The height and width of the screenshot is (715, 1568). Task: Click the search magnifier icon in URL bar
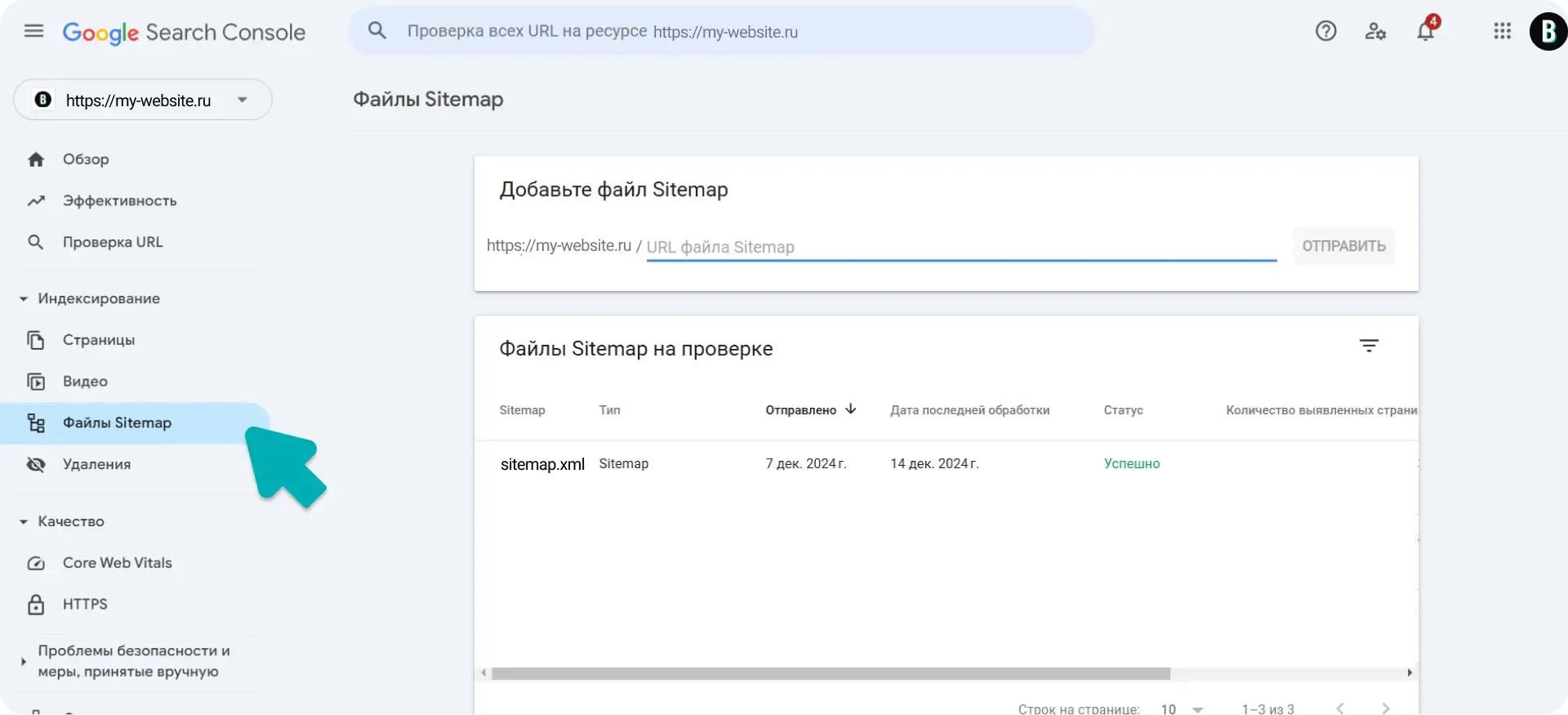pyautogui.click(x=376, y=31)
